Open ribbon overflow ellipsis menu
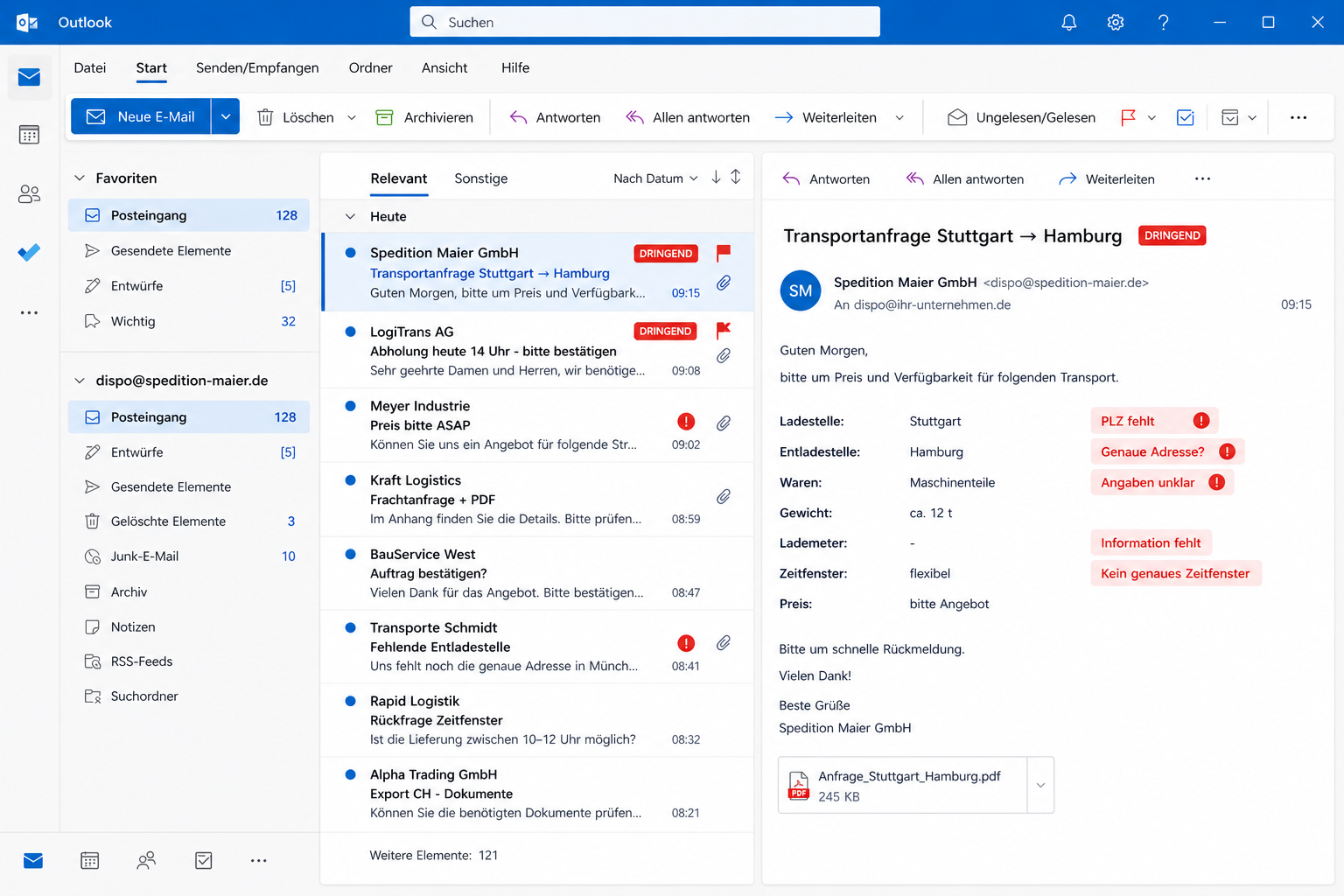 (x=1298, y=117)
